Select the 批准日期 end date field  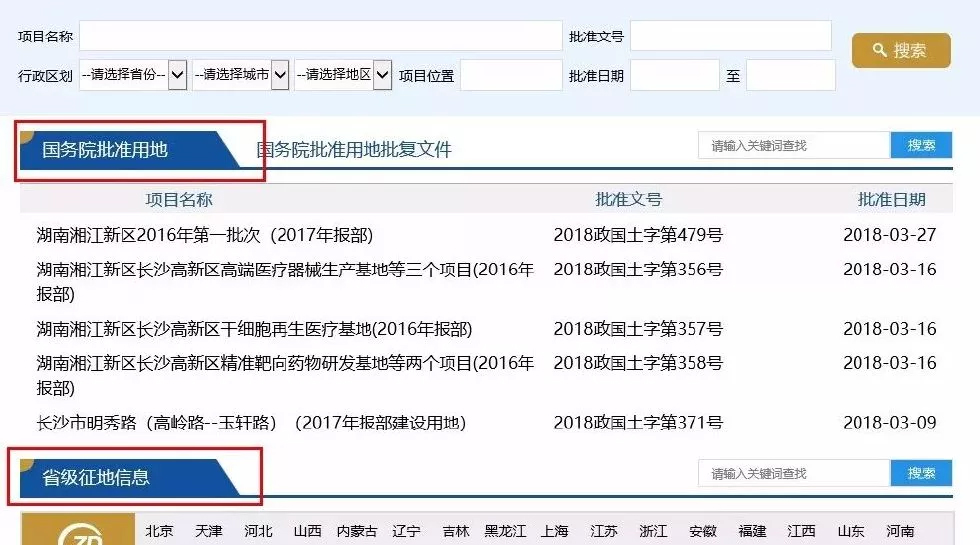(790, 75)
